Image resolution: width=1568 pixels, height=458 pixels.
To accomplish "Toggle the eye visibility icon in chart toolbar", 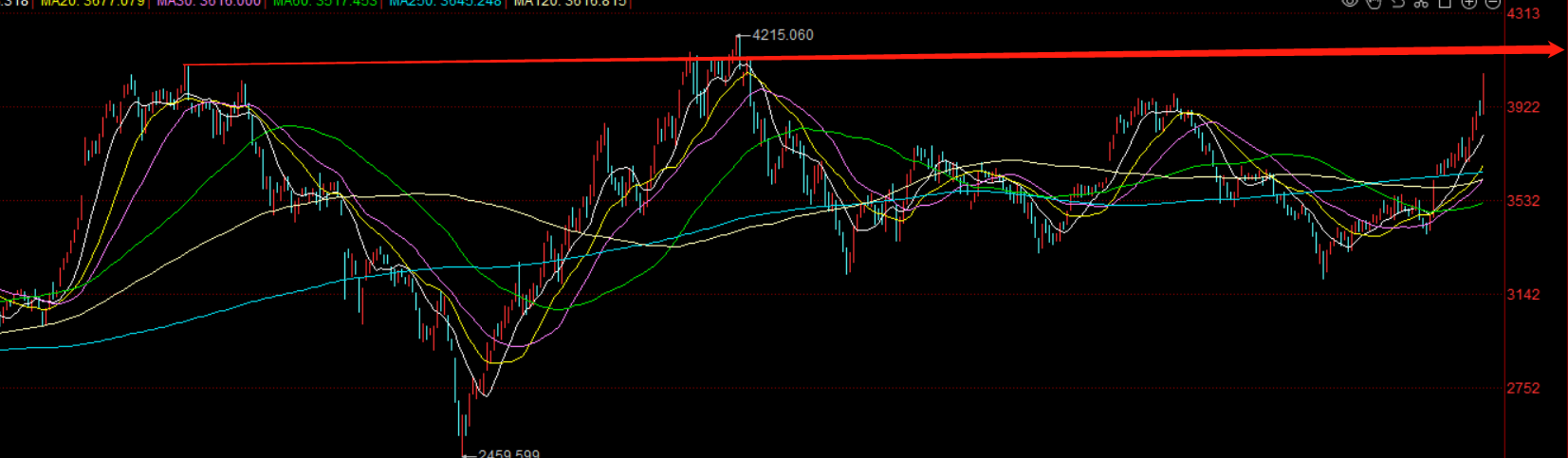I will coord(1349,3).
